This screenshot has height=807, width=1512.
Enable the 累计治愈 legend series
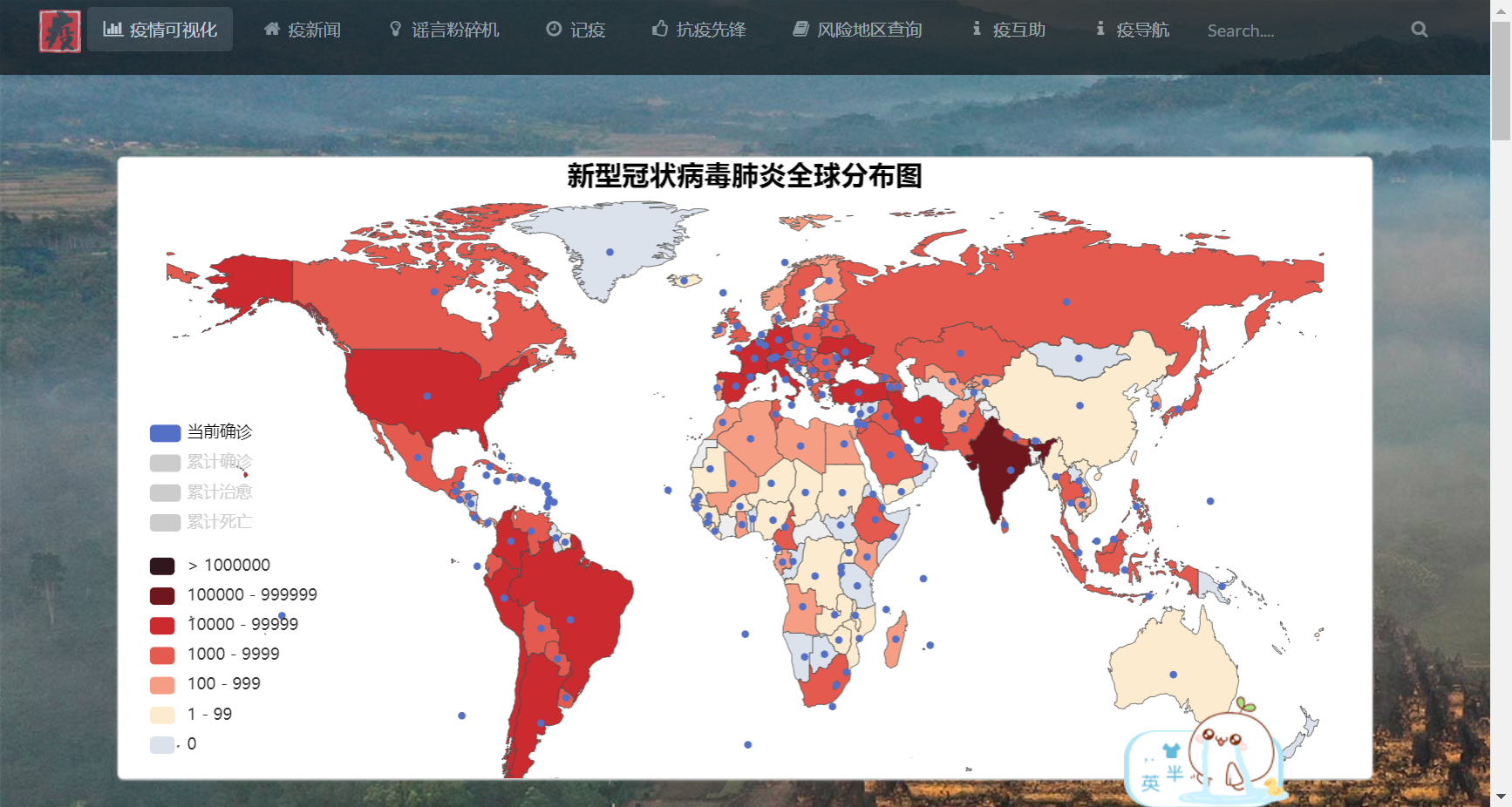201,492
